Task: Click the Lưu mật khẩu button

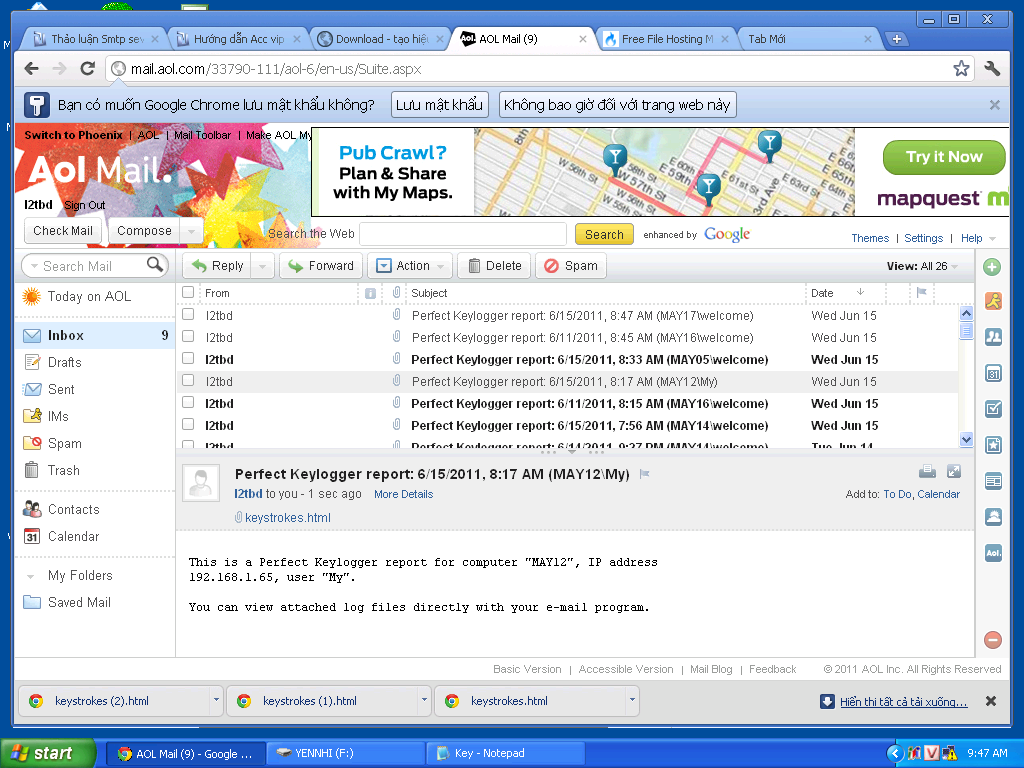Action: (440, 105)
